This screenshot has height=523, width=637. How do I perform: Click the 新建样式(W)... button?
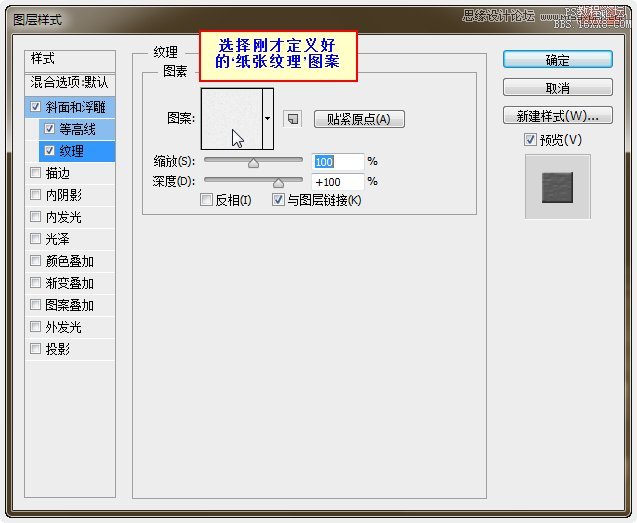pyautogui.click(x=557, y=116)
